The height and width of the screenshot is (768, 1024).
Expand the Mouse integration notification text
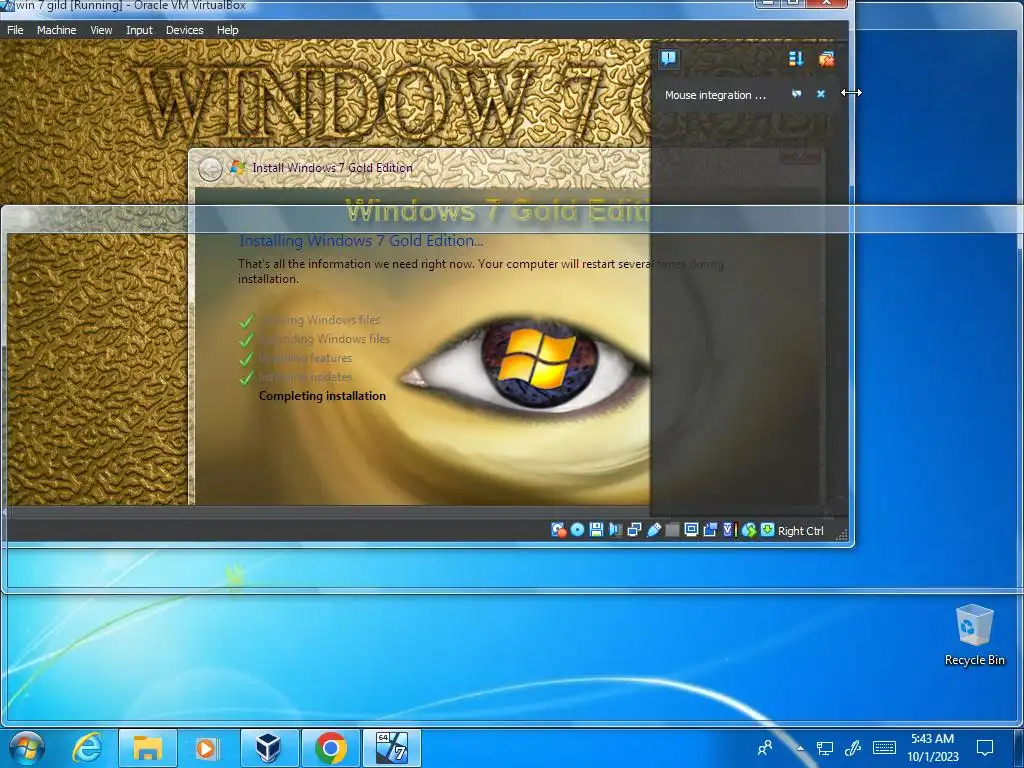point(715,95)
